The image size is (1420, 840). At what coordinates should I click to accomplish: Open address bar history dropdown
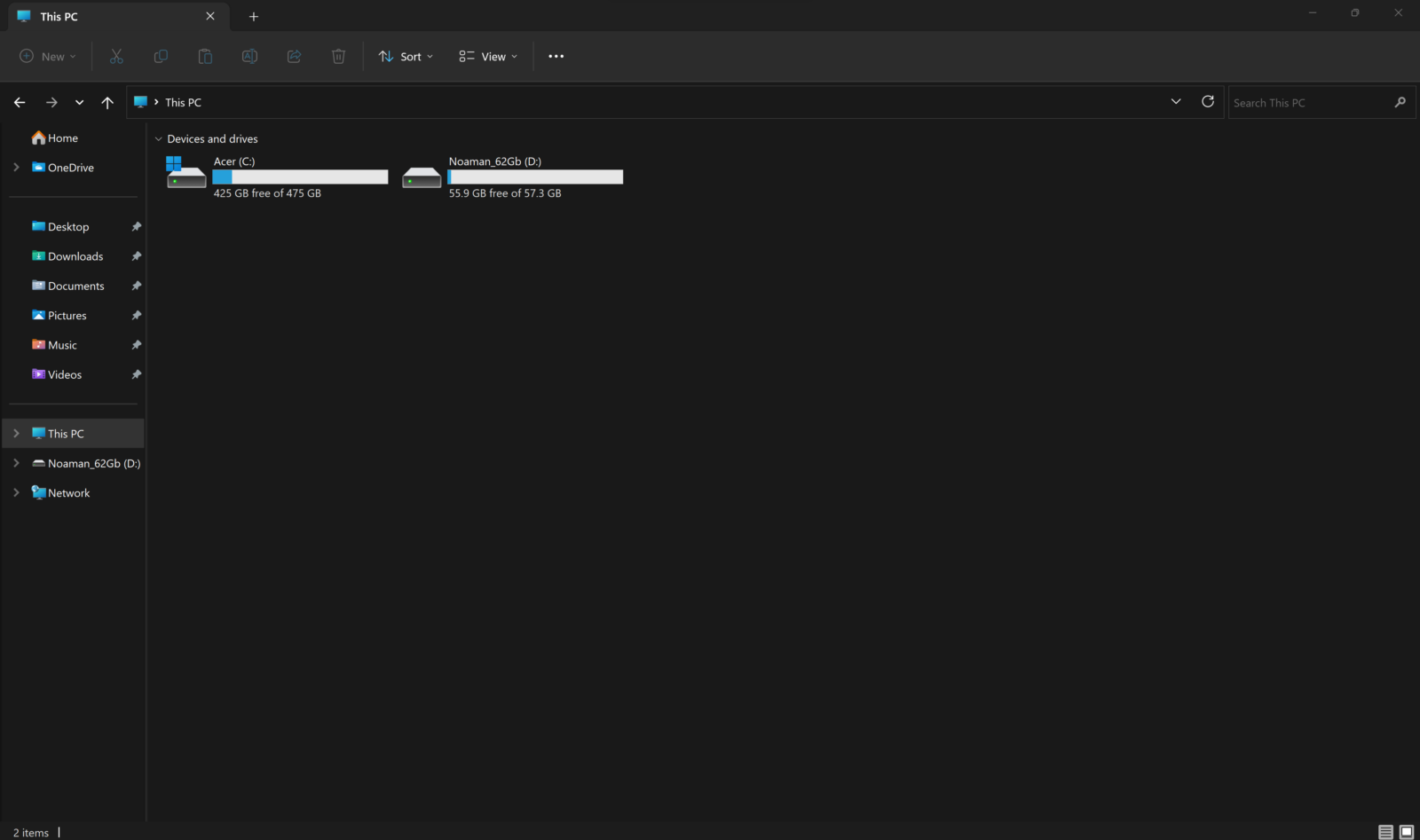pyautogui.click(x=1176, y=102)
